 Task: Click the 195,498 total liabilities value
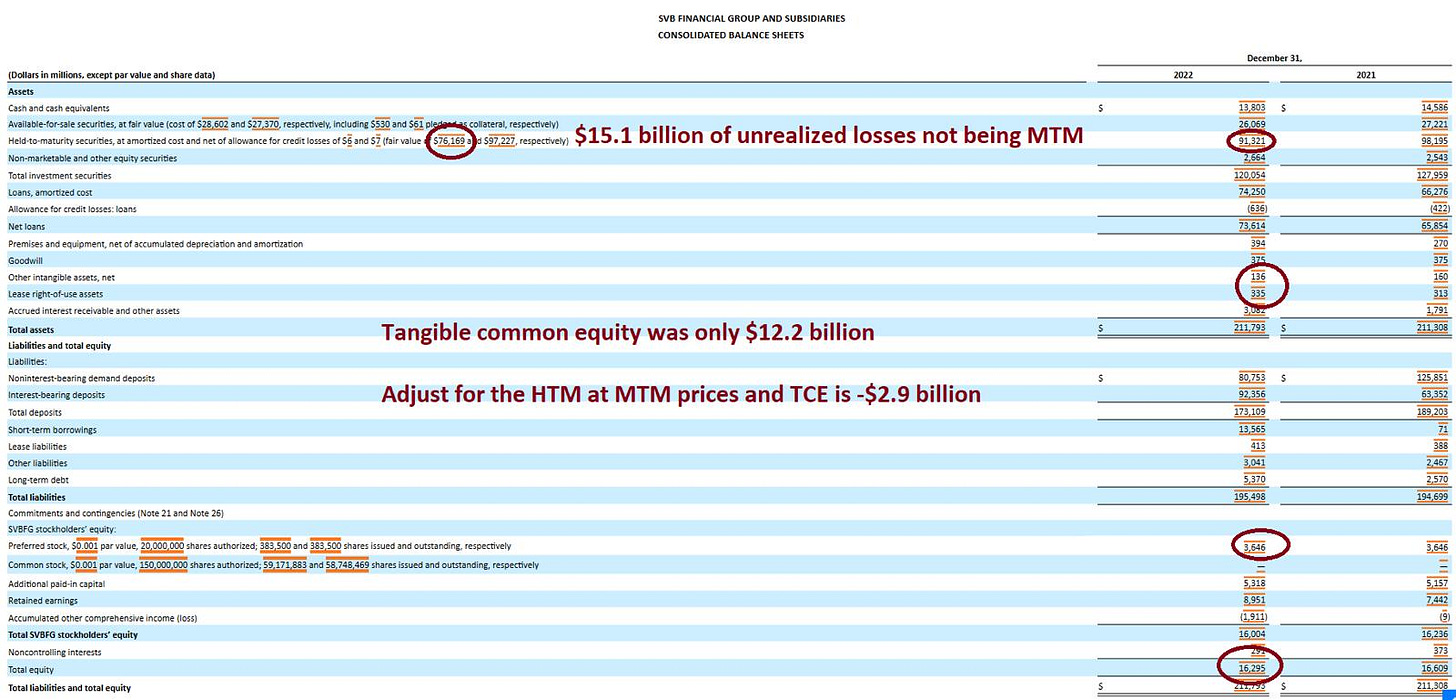point(1249,497)
